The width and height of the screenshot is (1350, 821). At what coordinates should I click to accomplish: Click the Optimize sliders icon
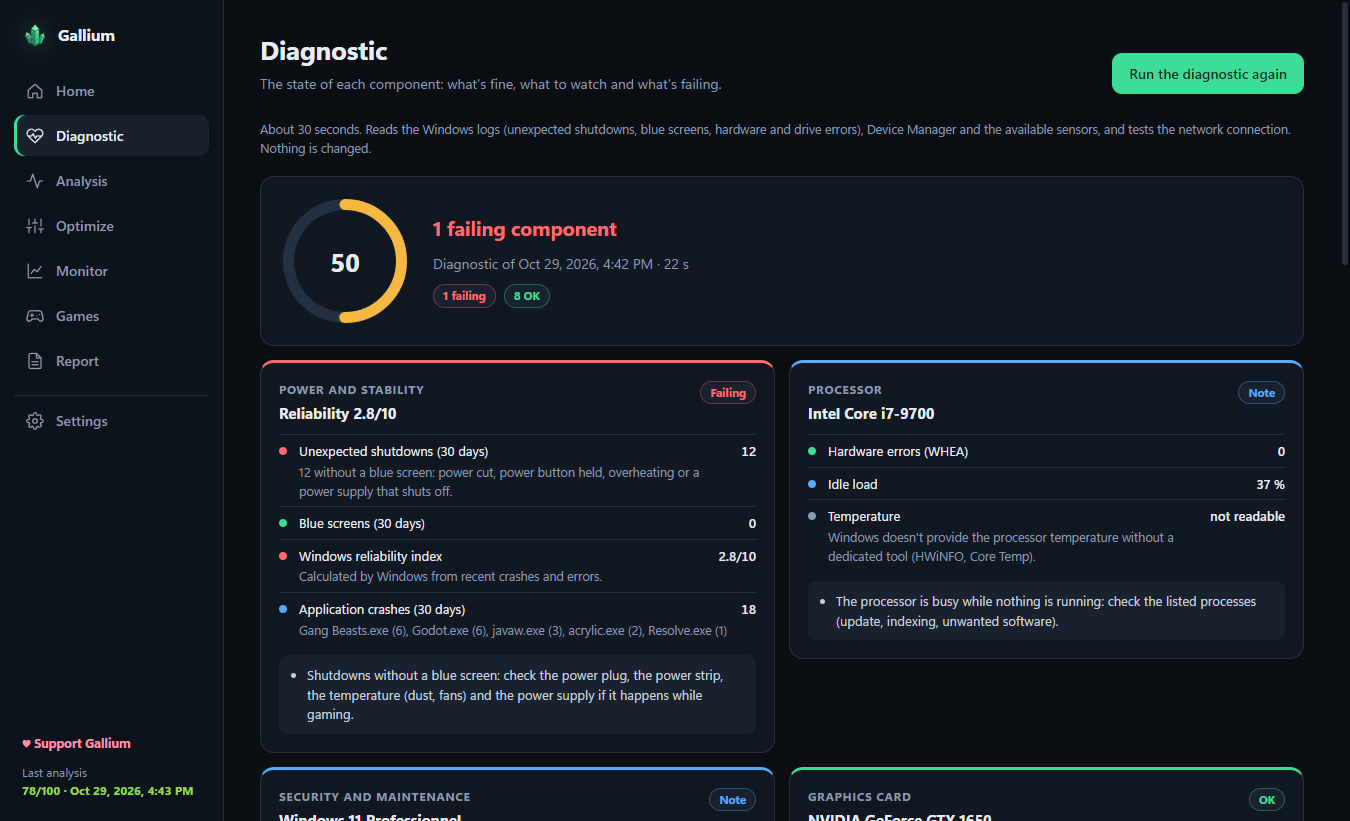35,226
